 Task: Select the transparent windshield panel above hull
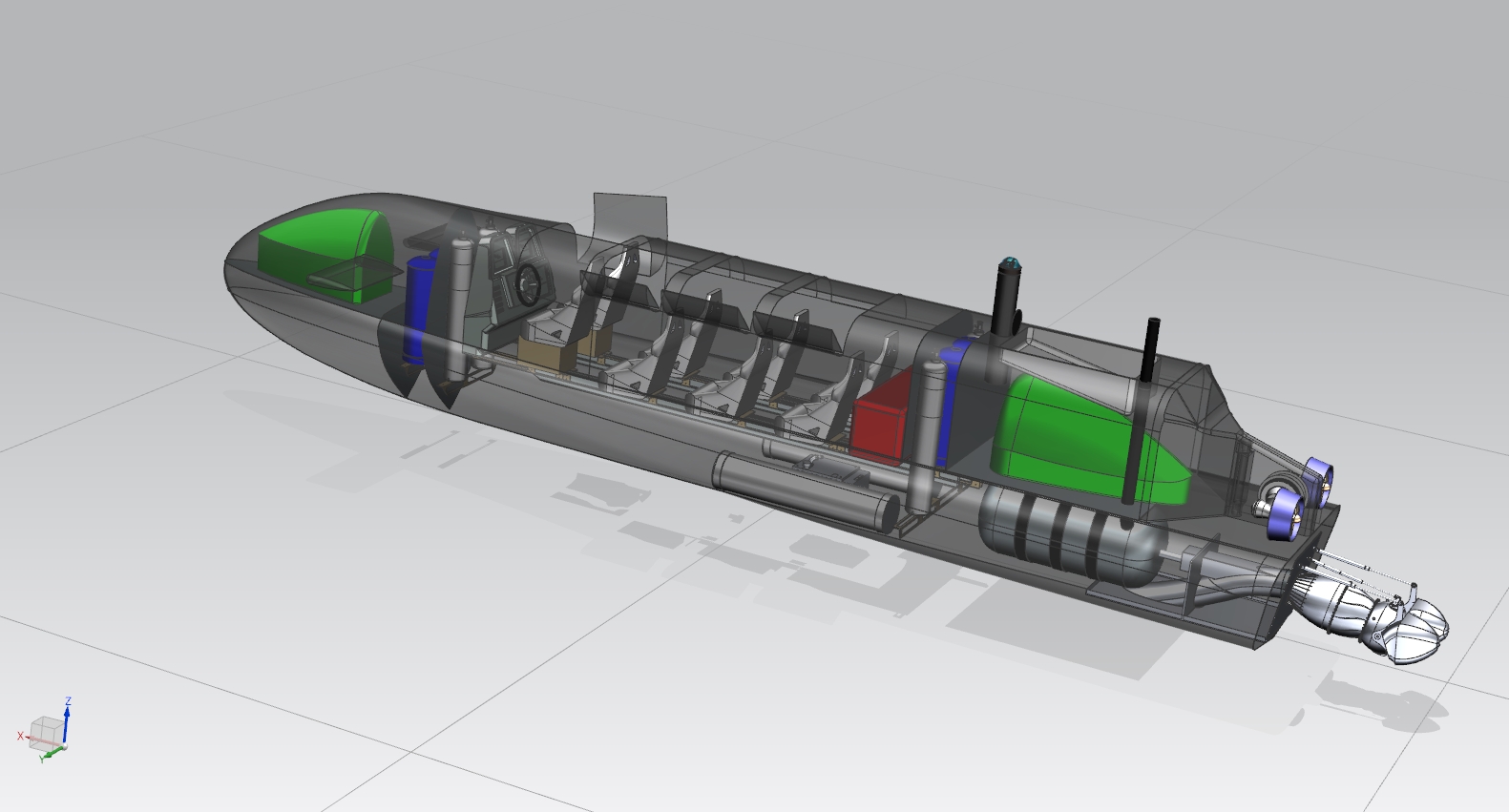[628, 215]
